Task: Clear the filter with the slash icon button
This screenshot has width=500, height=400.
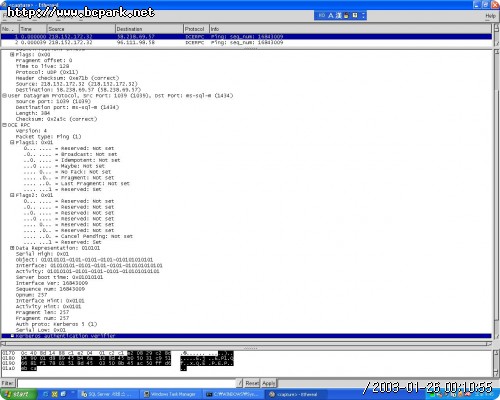Action: tap(240, 383)
